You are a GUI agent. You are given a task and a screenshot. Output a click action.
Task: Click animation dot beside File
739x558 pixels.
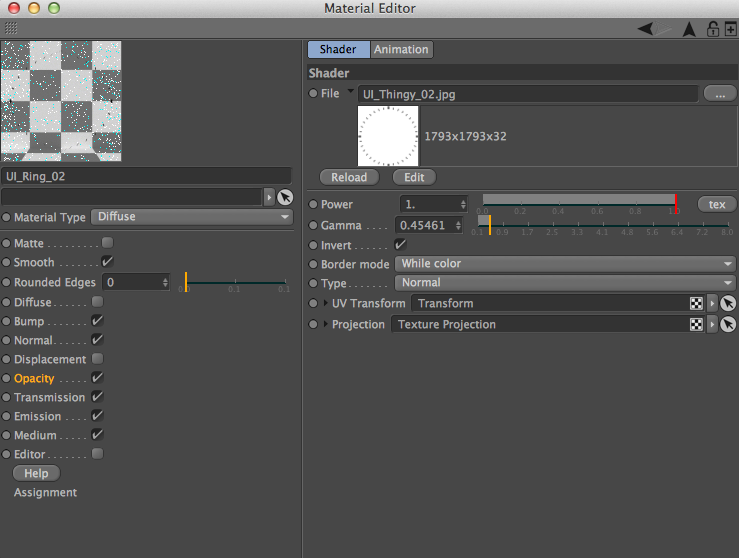click(313, 93)
